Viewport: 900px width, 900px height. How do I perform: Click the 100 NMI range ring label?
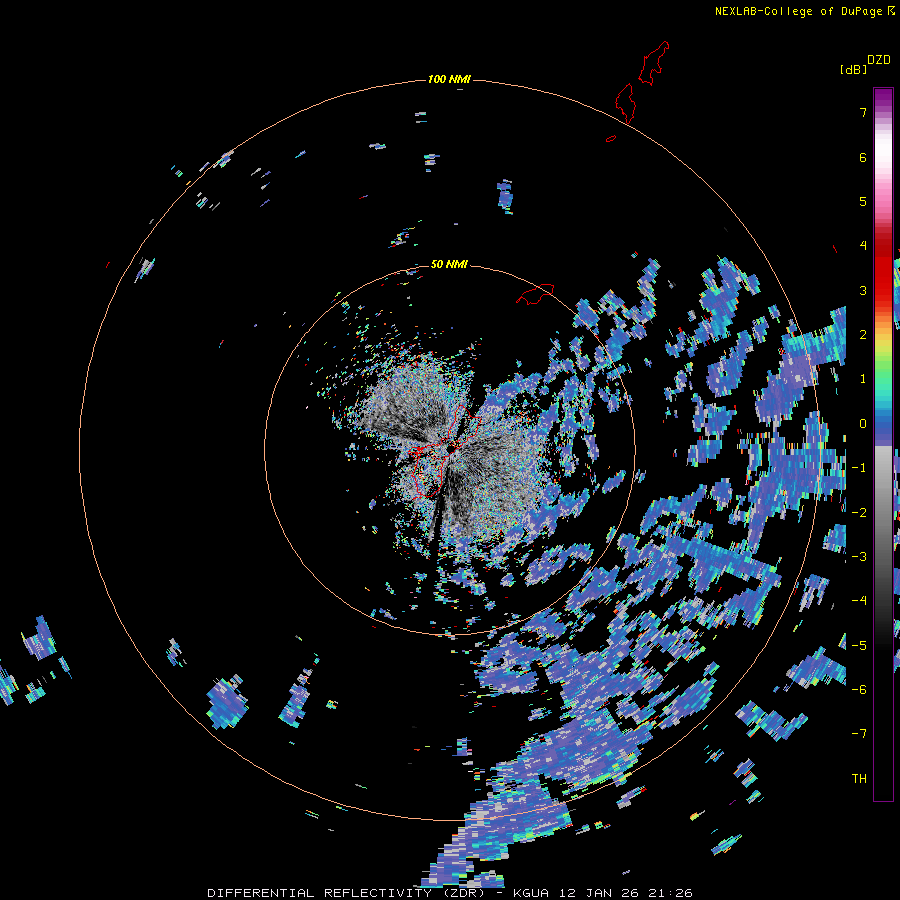449,79
